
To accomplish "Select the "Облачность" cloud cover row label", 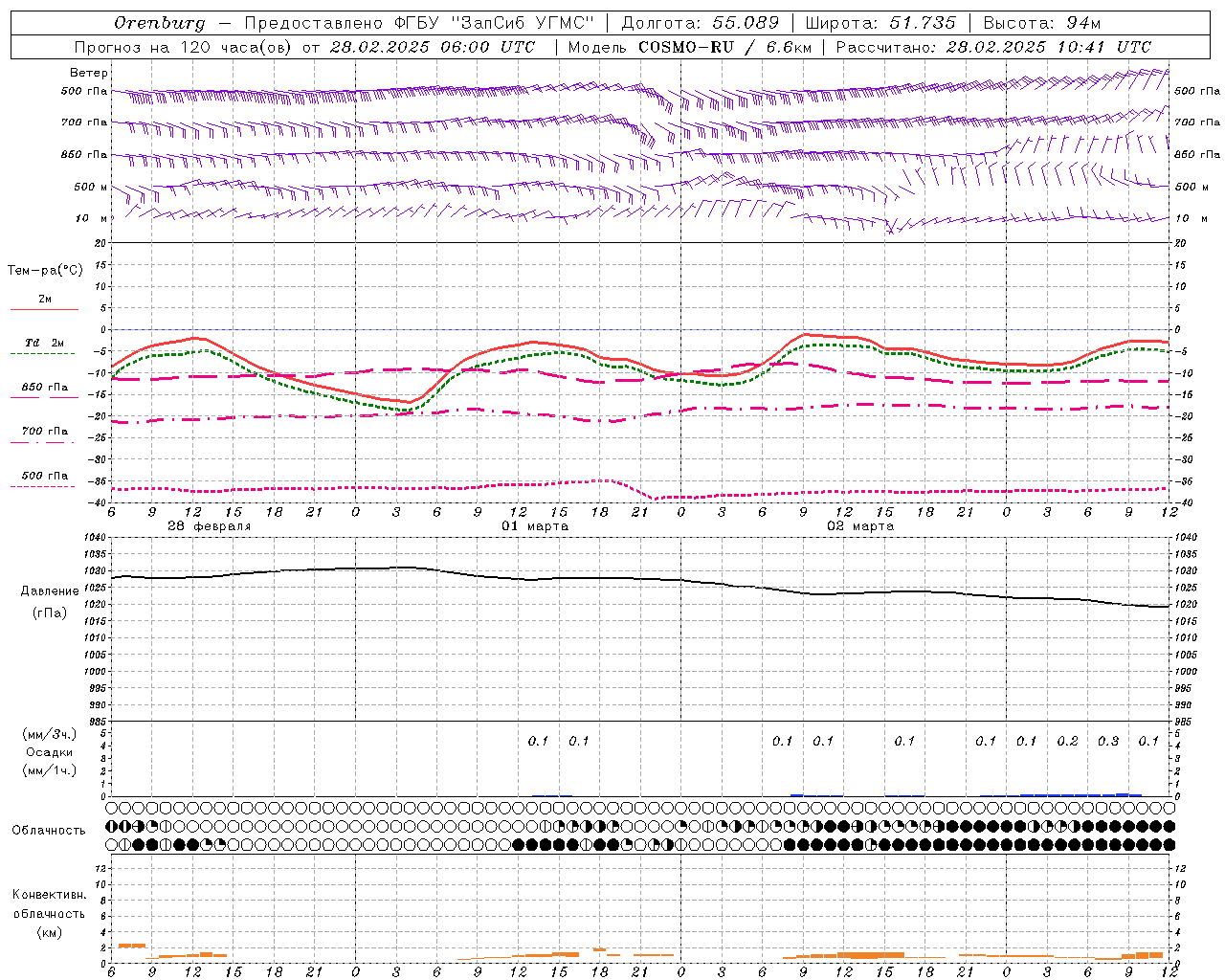I will (x=49, y=831).
